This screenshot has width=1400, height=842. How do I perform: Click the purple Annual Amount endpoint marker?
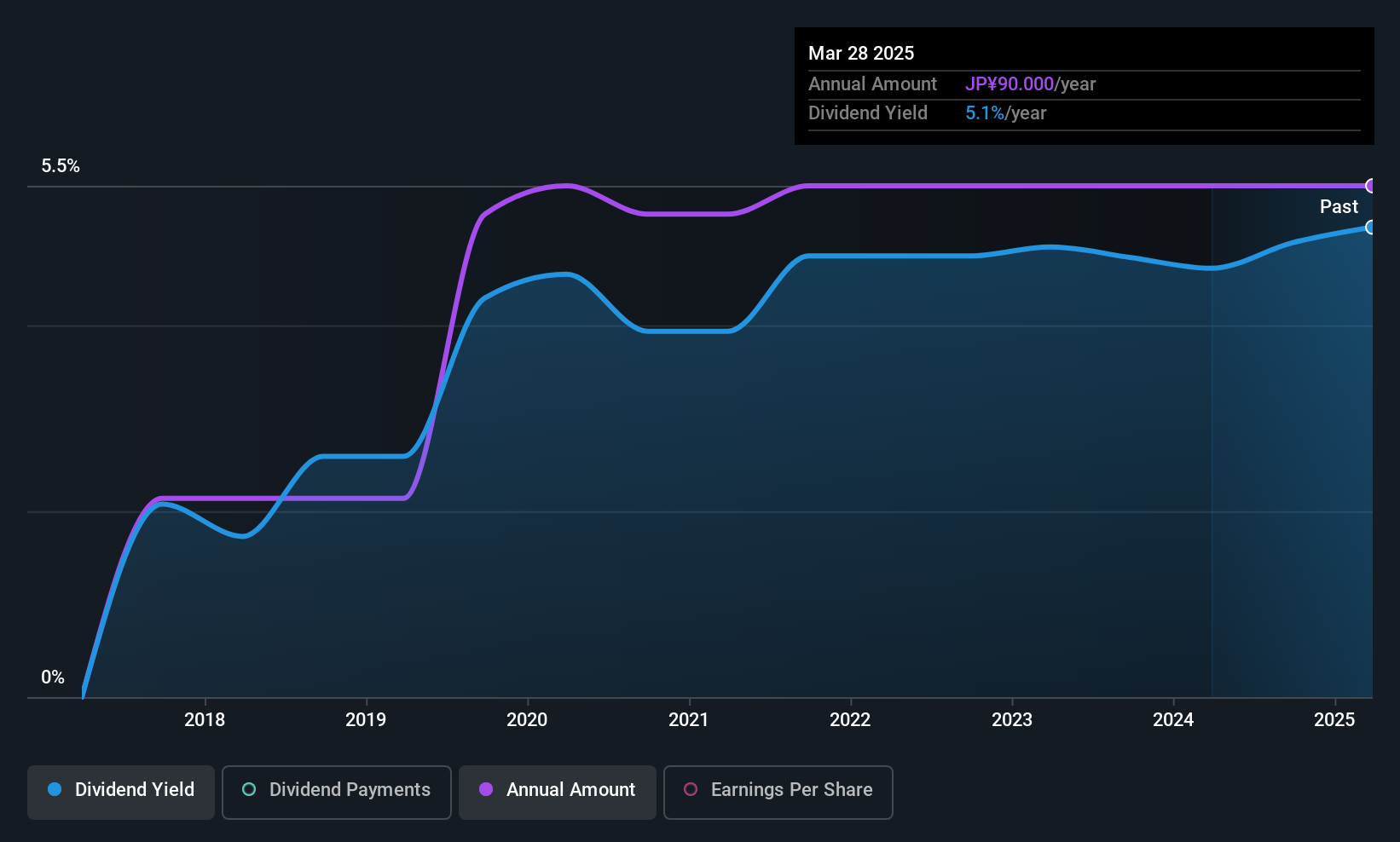[1371, 186]
